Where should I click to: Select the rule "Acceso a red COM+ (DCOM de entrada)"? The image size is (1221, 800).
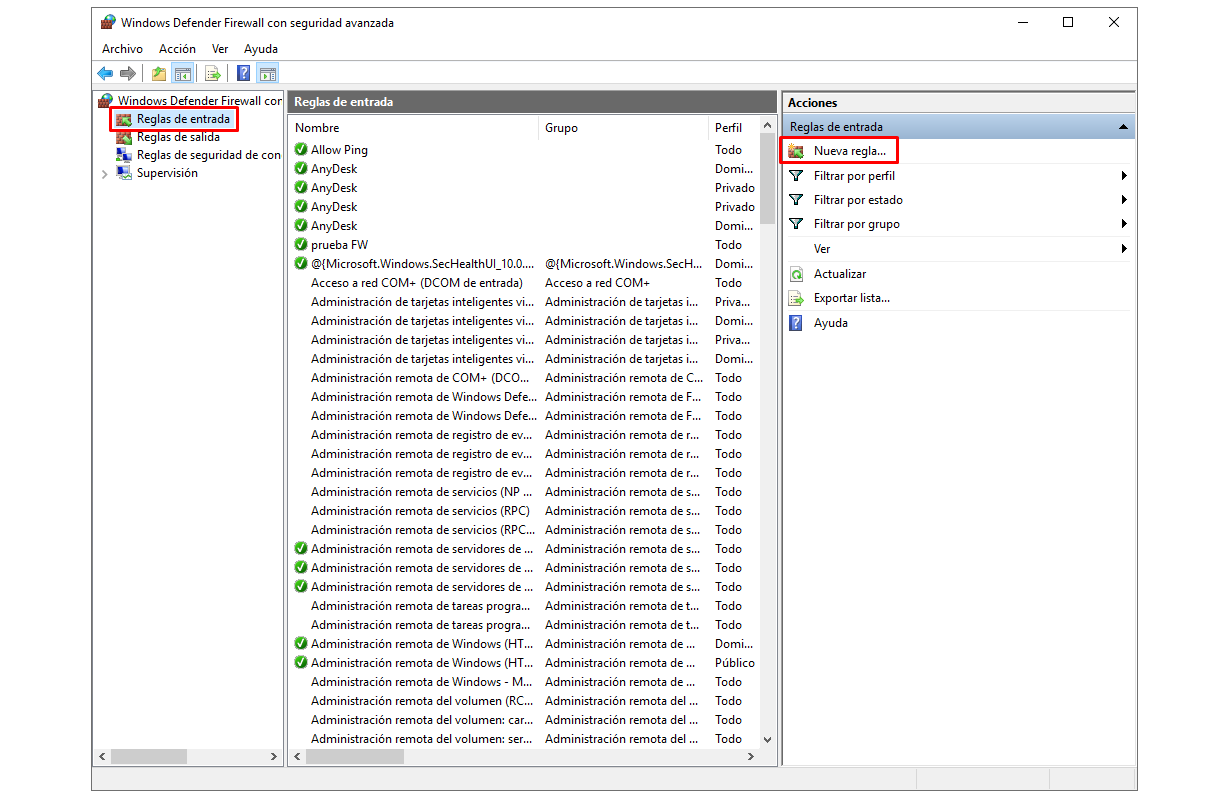coord(416,283)
